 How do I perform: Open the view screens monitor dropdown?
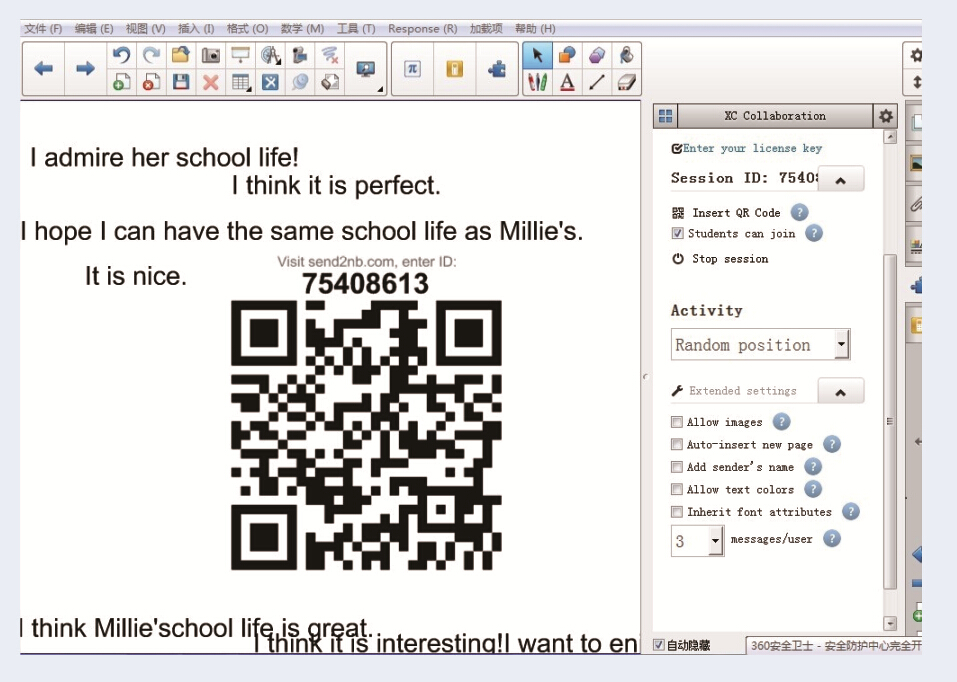click(366, 70)
